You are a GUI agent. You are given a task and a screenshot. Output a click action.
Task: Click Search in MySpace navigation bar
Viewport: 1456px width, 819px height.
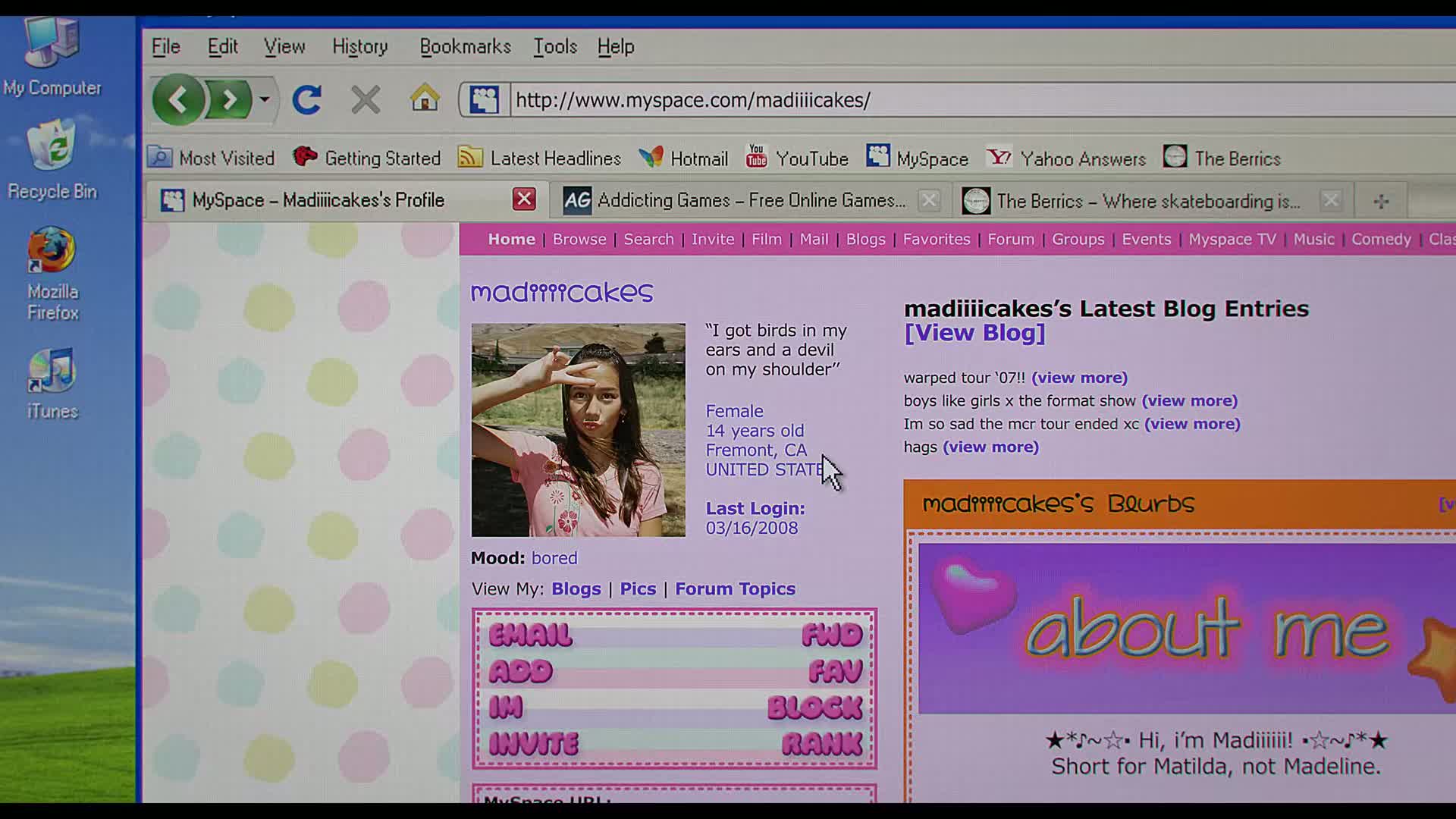[x=648, y=240]
